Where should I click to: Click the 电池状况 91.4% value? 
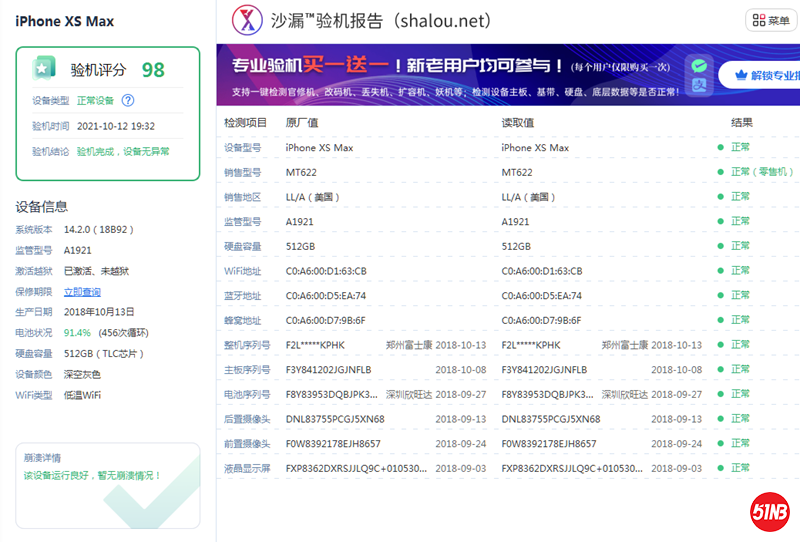point(77,332)
